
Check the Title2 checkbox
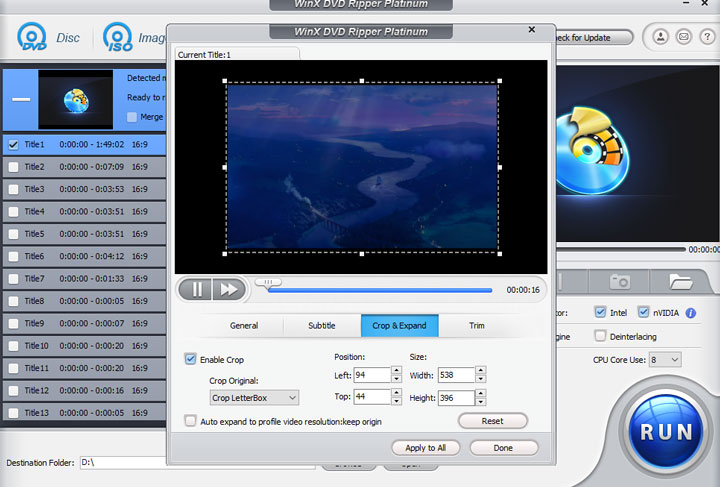[13, 167]
